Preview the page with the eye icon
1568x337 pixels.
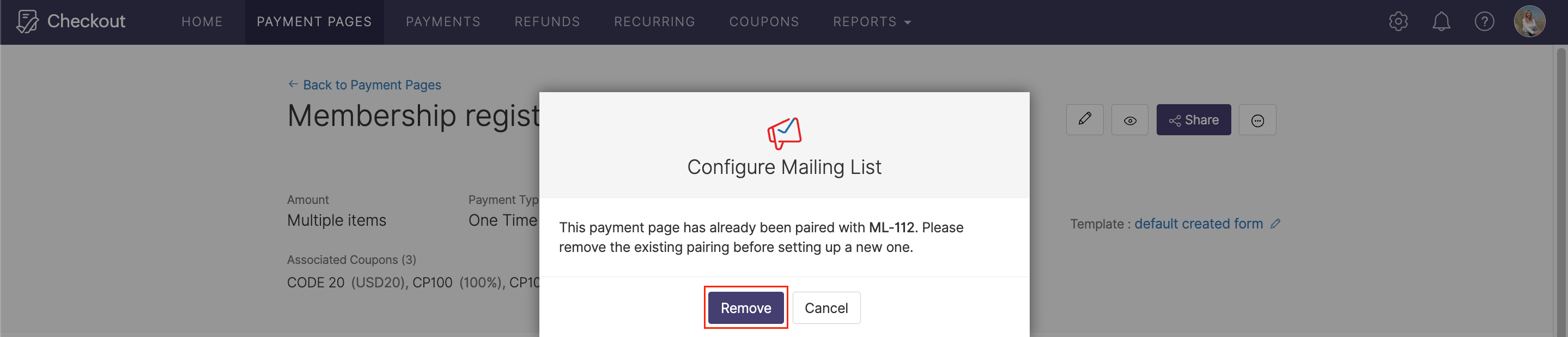point(1131,119)
